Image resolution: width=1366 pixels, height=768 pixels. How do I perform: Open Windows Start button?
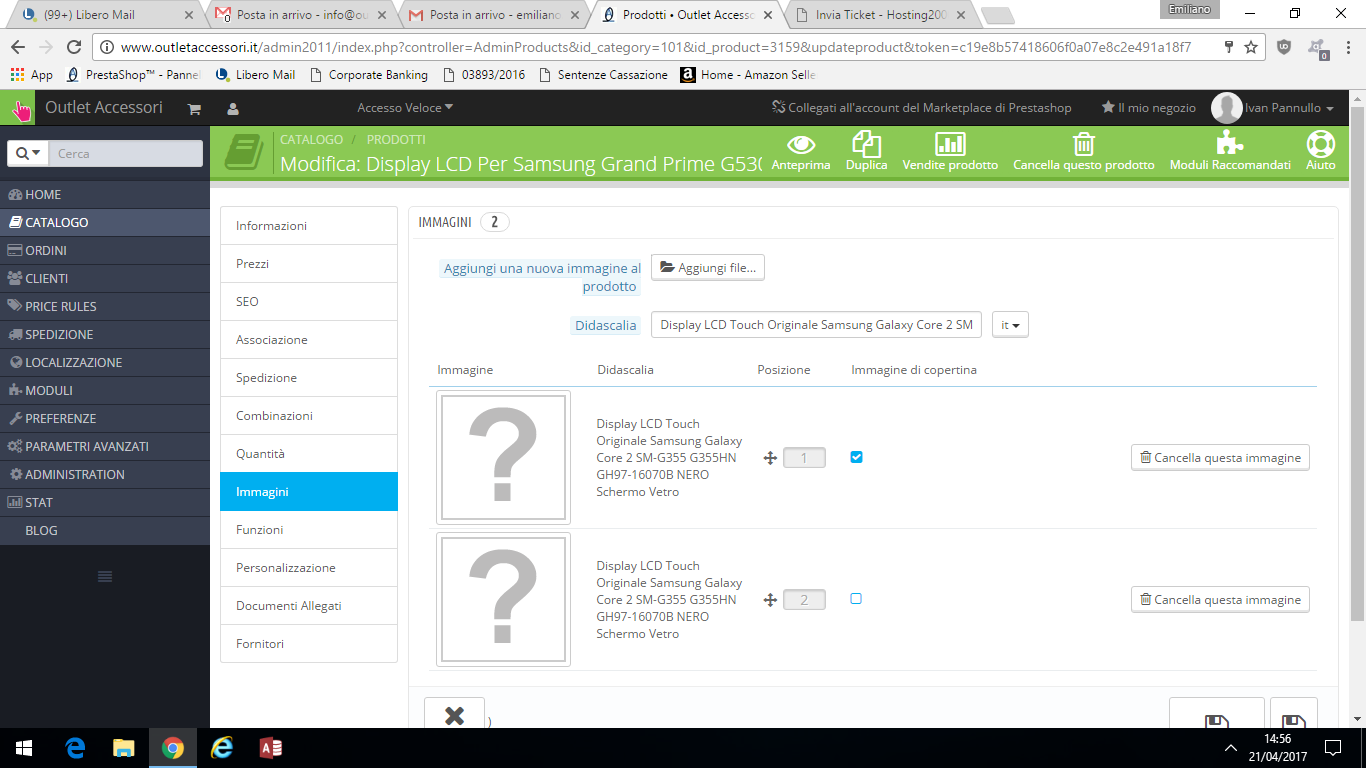[24, 747]
